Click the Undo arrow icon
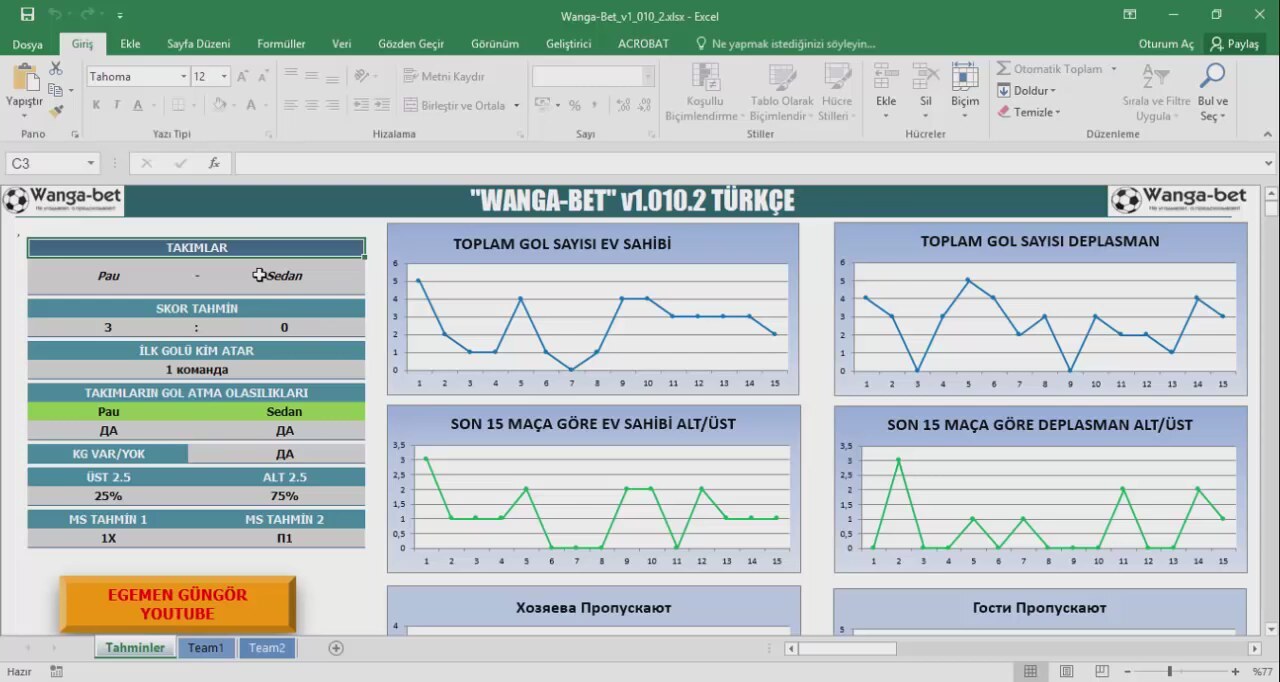 55,15
